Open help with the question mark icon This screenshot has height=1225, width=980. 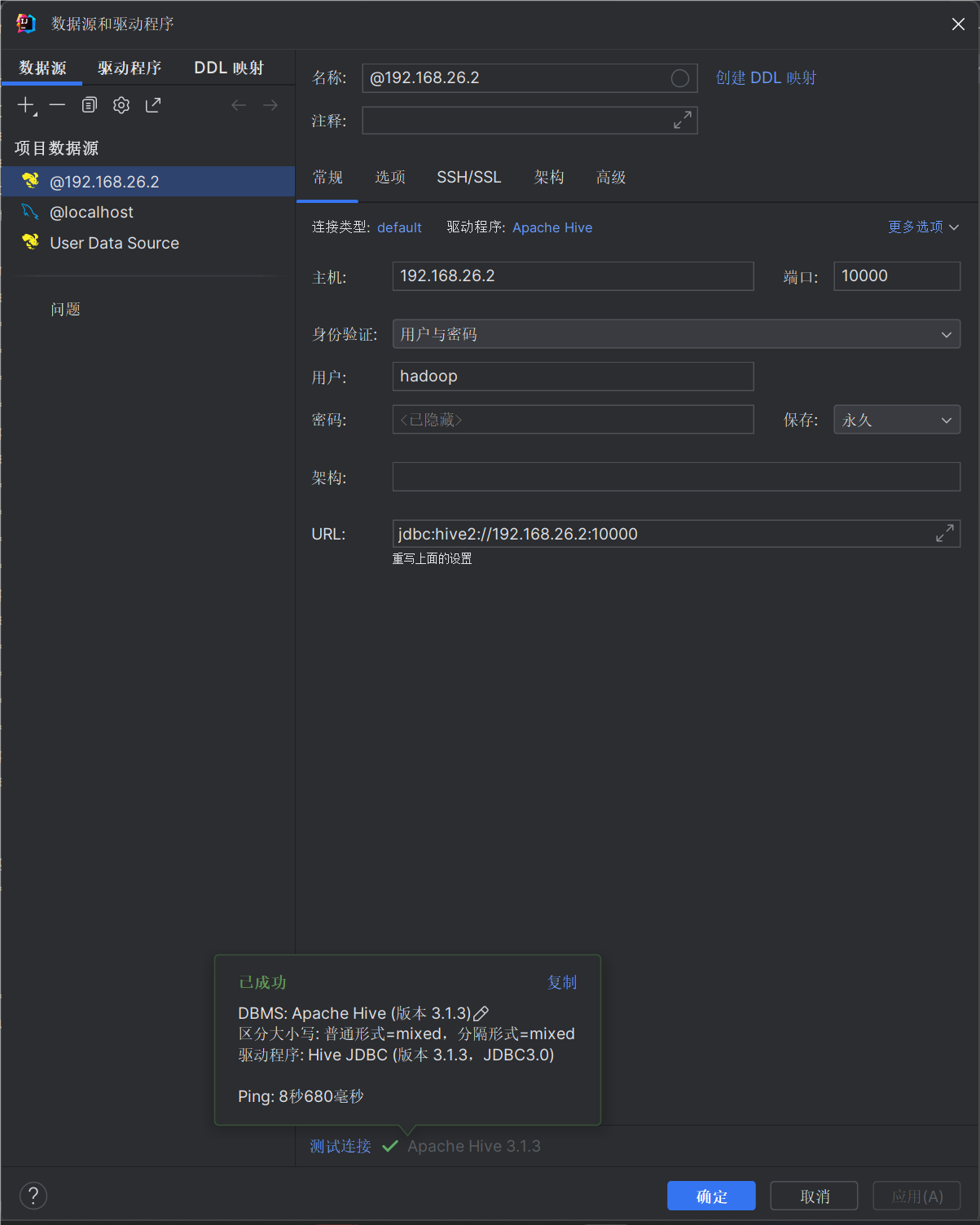tap(33, 1196)
